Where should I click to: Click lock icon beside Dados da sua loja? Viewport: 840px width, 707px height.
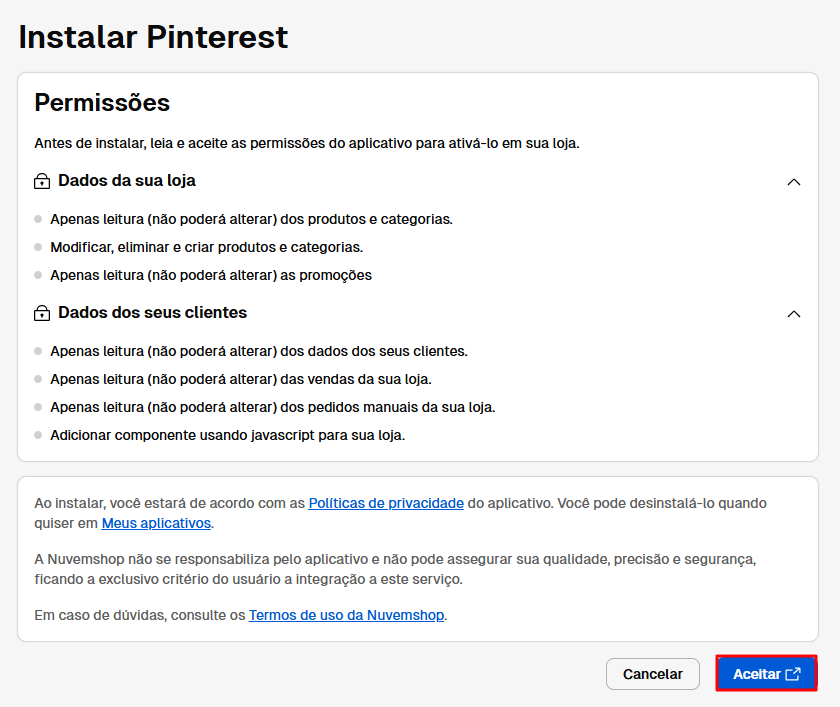(42, 181)
